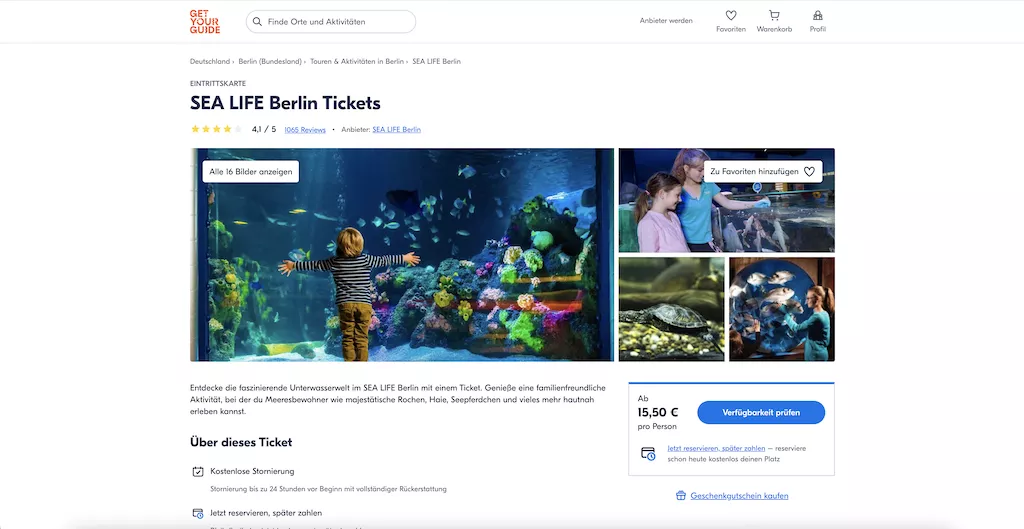Open the Profil icon

tap(818, 16)
